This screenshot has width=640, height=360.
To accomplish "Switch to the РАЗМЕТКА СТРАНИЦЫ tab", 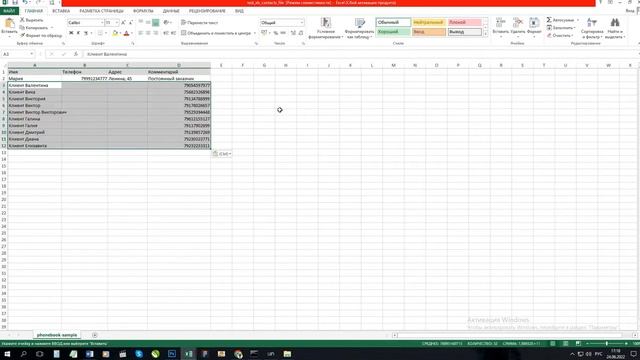I will pyautogui.click(x=101, y=11).
